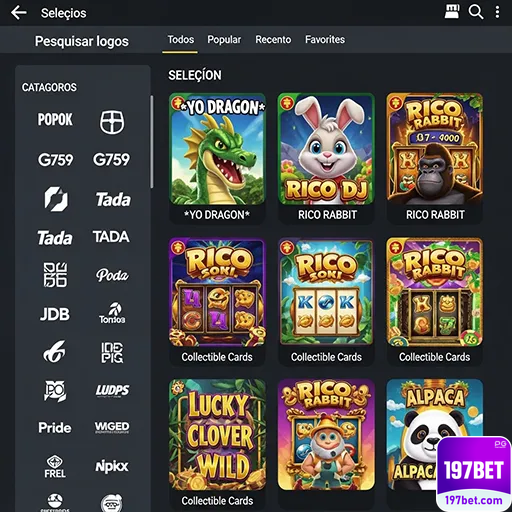Select the IND PIG provider logo
Image resolution: width=512 pixels, height=512 pixels.
[x=112, y=352]
